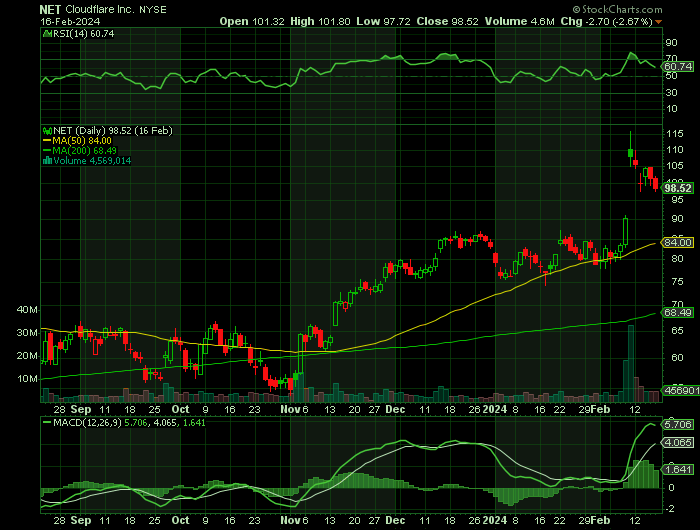The width and height of the screenshot is (700, 530).
Task: Click the 84.00 moving average axis tag
Action: tap(678, 242)
